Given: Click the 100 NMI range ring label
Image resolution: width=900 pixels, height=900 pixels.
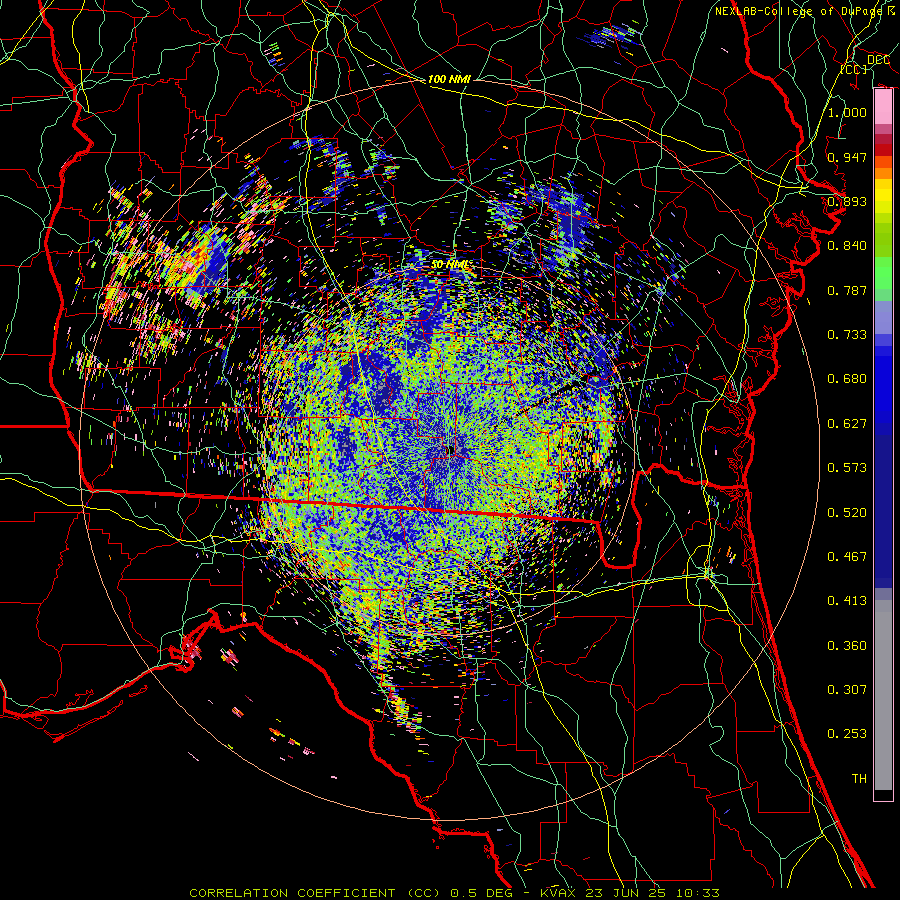Looking at the screenshot, I should click(x=449, y=79).
